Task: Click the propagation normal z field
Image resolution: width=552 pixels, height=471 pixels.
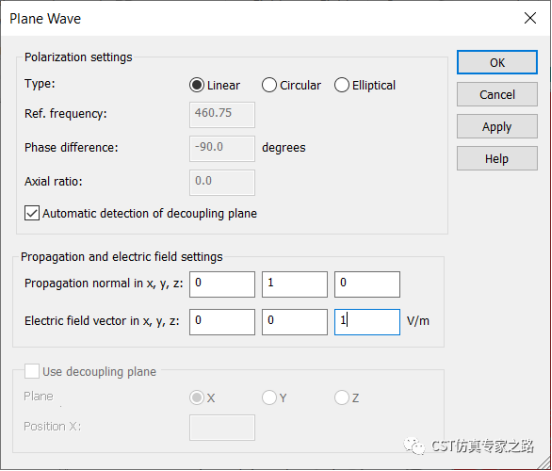Action: pyautogui.click(x=367, y=284)
